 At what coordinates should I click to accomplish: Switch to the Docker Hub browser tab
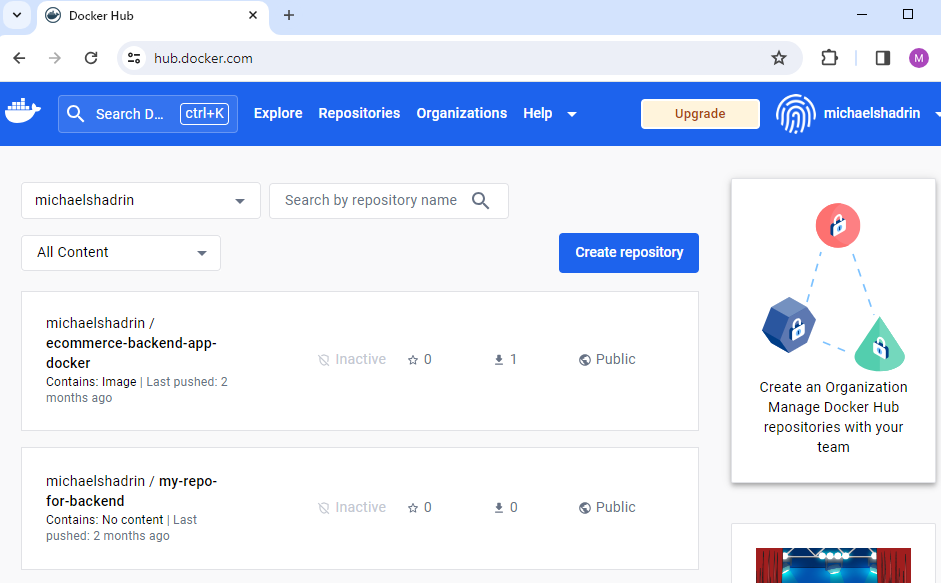pyautogui.click(x=153, y=16)
